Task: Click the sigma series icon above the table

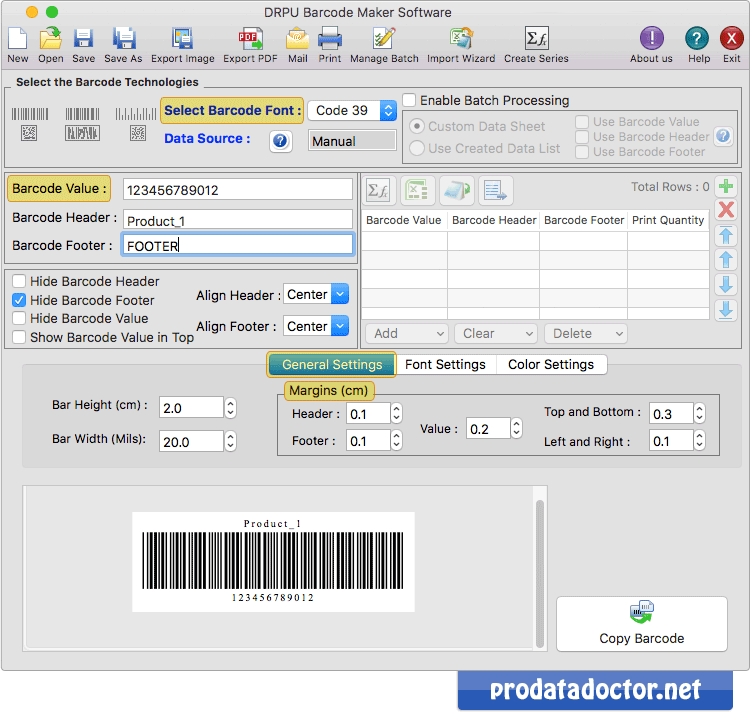Action: coord(378,191)
